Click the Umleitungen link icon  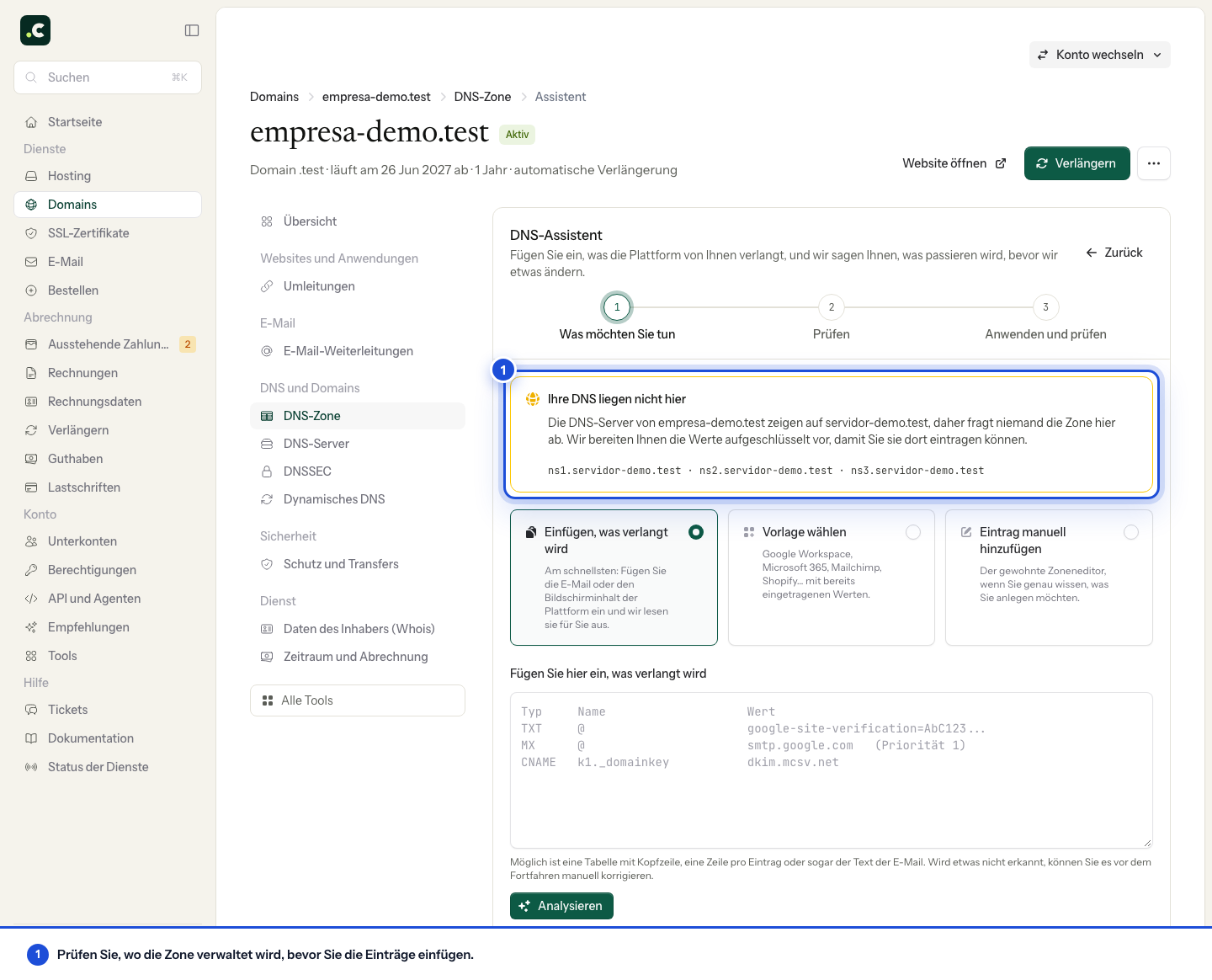[267, 286]
